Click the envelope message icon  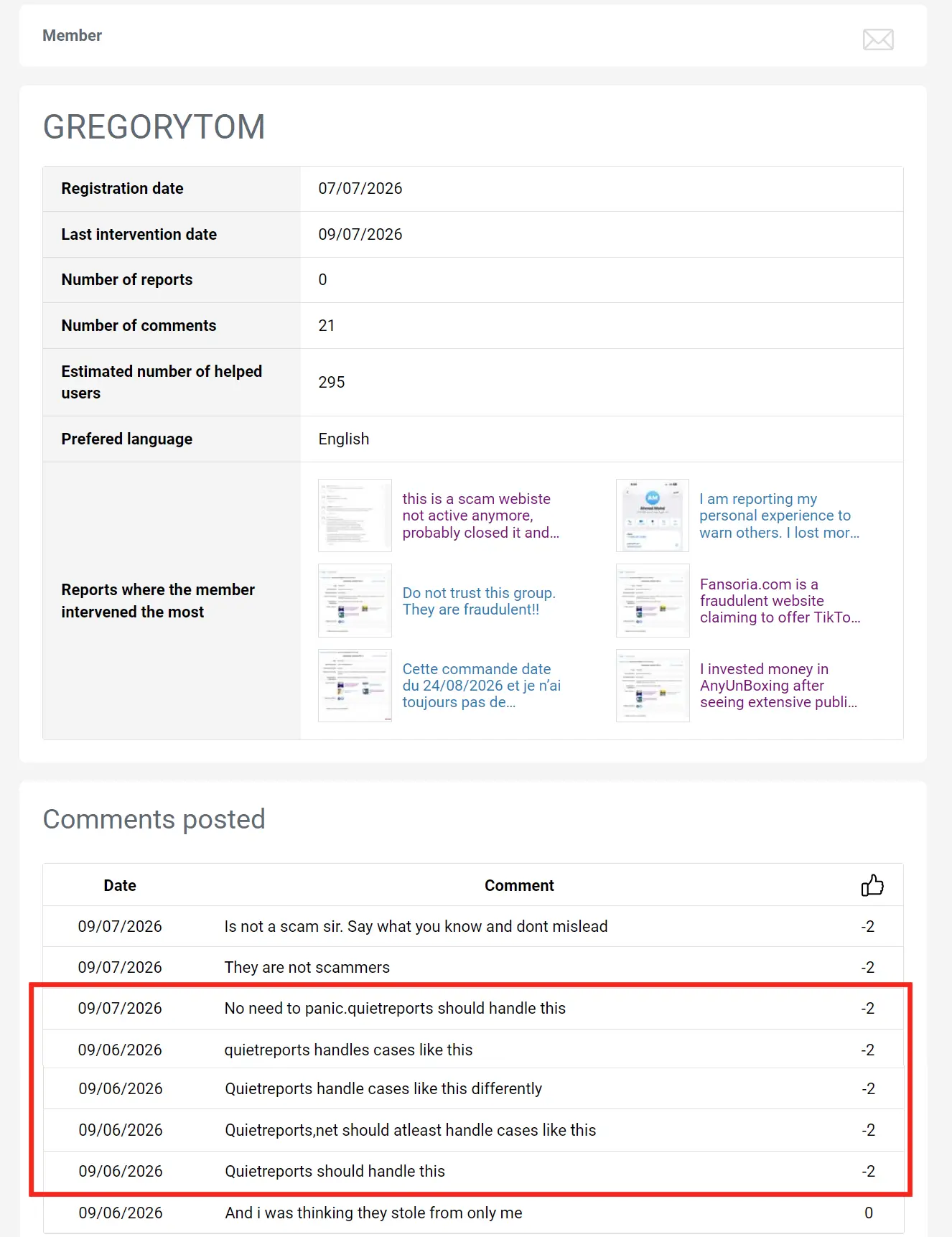click(878, 39)
